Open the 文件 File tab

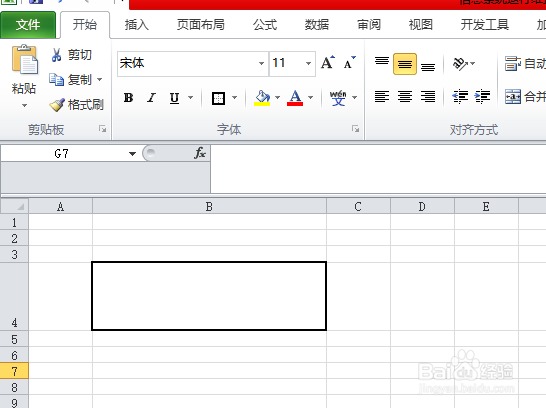(x=28, y=25)
